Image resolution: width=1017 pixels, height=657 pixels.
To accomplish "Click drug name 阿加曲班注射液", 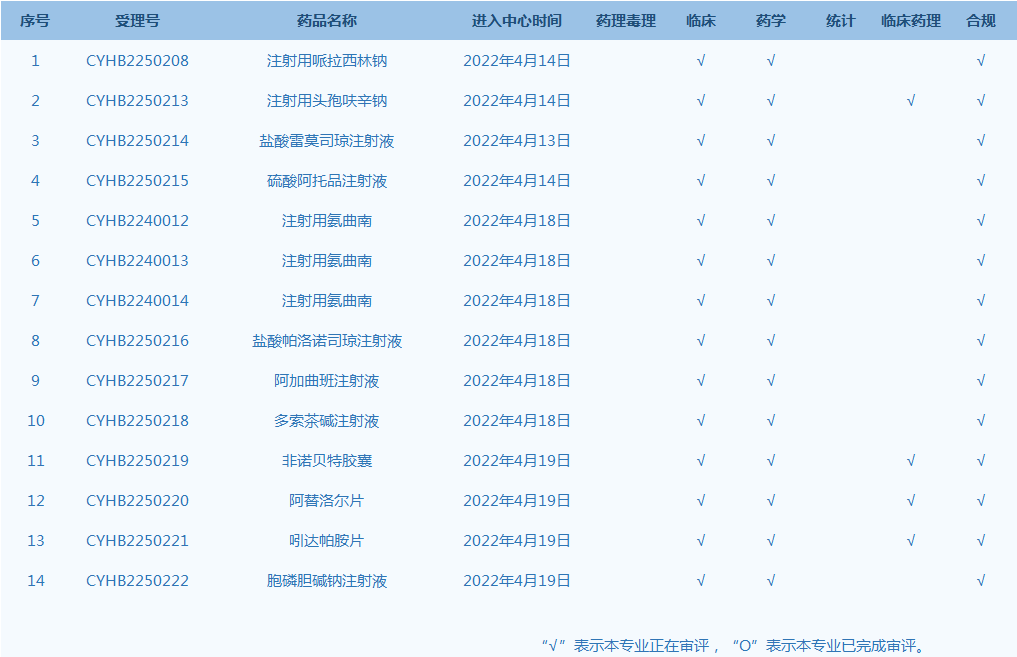I will [327, 381].
